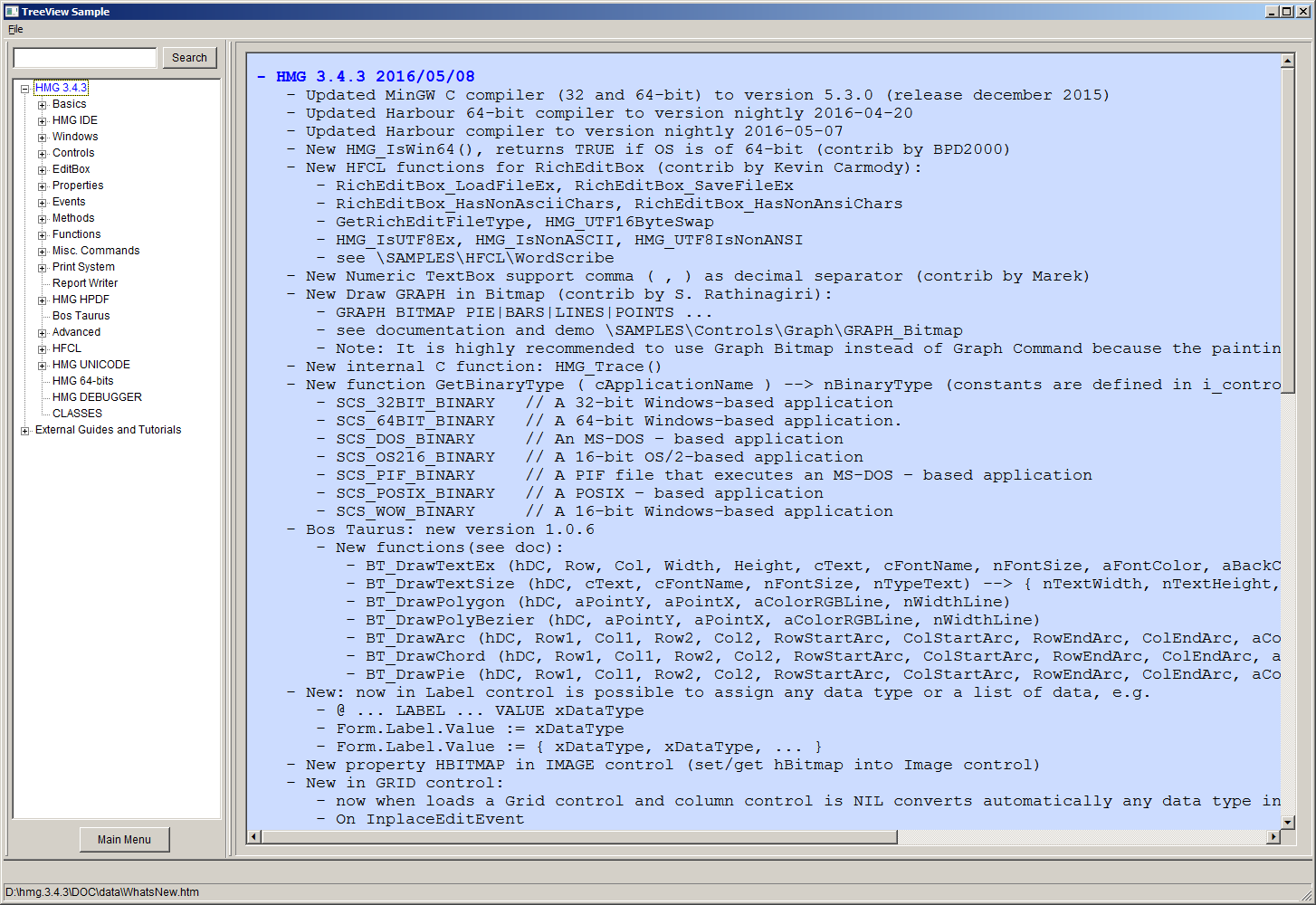Select the Functions tree item
1316x905 pixels.
[x=77, y=234]
